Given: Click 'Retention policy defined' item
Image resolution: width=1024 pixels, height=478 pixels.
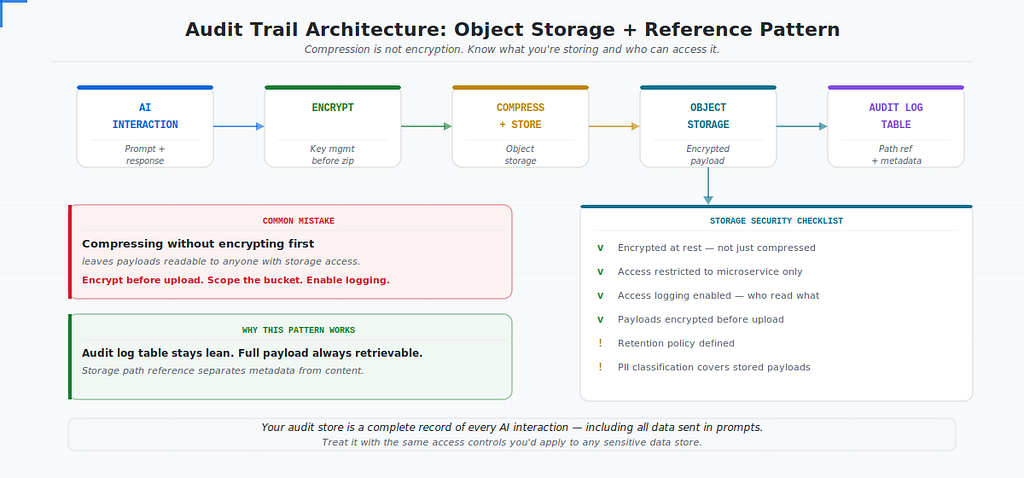Looking at the screenshot, I should pyautogui.click(x=676, y=343).
